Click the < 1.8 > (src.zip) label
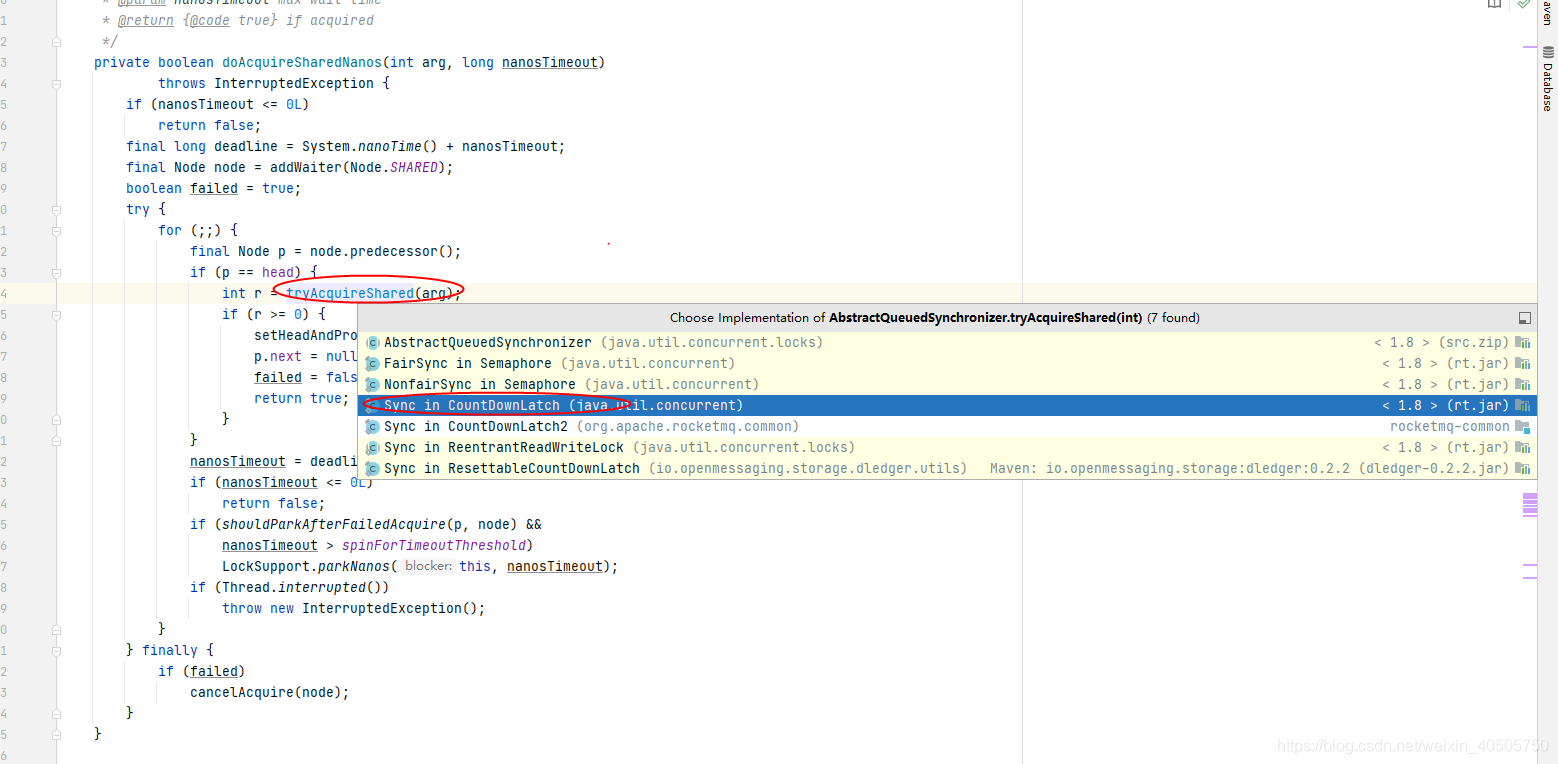 [1441, 343]
